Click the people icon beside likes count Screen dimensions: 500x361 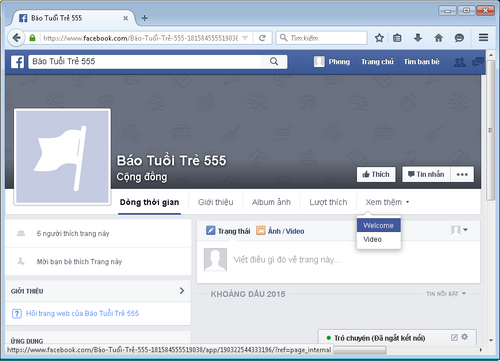[x=21, y=233]
